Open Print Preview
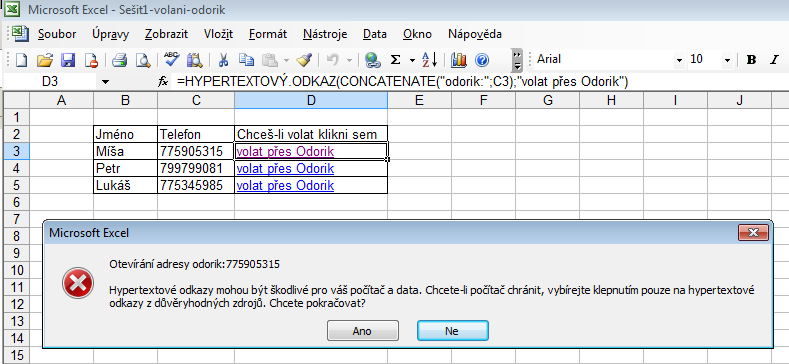789x364 pixels. click(x=143, y=60)
